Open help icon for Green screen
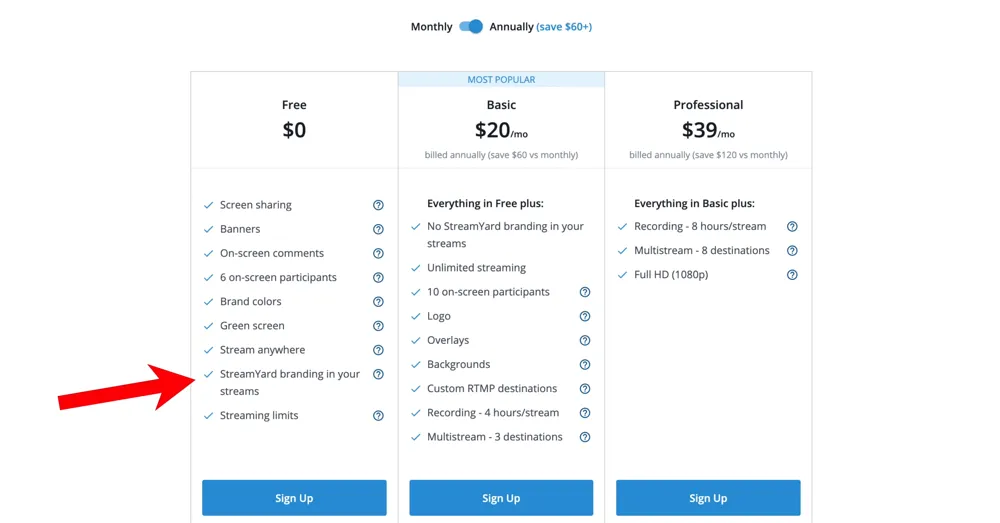Image resolution: width=1000 pixels, height=523 pixels. pyautogui.click(x=378, y=326)
